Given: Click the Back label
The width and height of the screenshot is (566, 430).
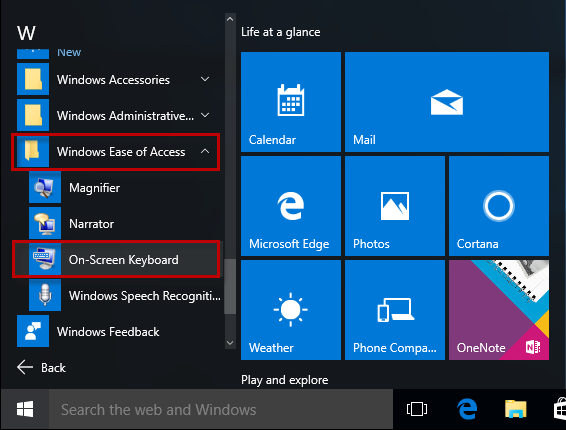Looking at the screenshot, I should 53,368.
